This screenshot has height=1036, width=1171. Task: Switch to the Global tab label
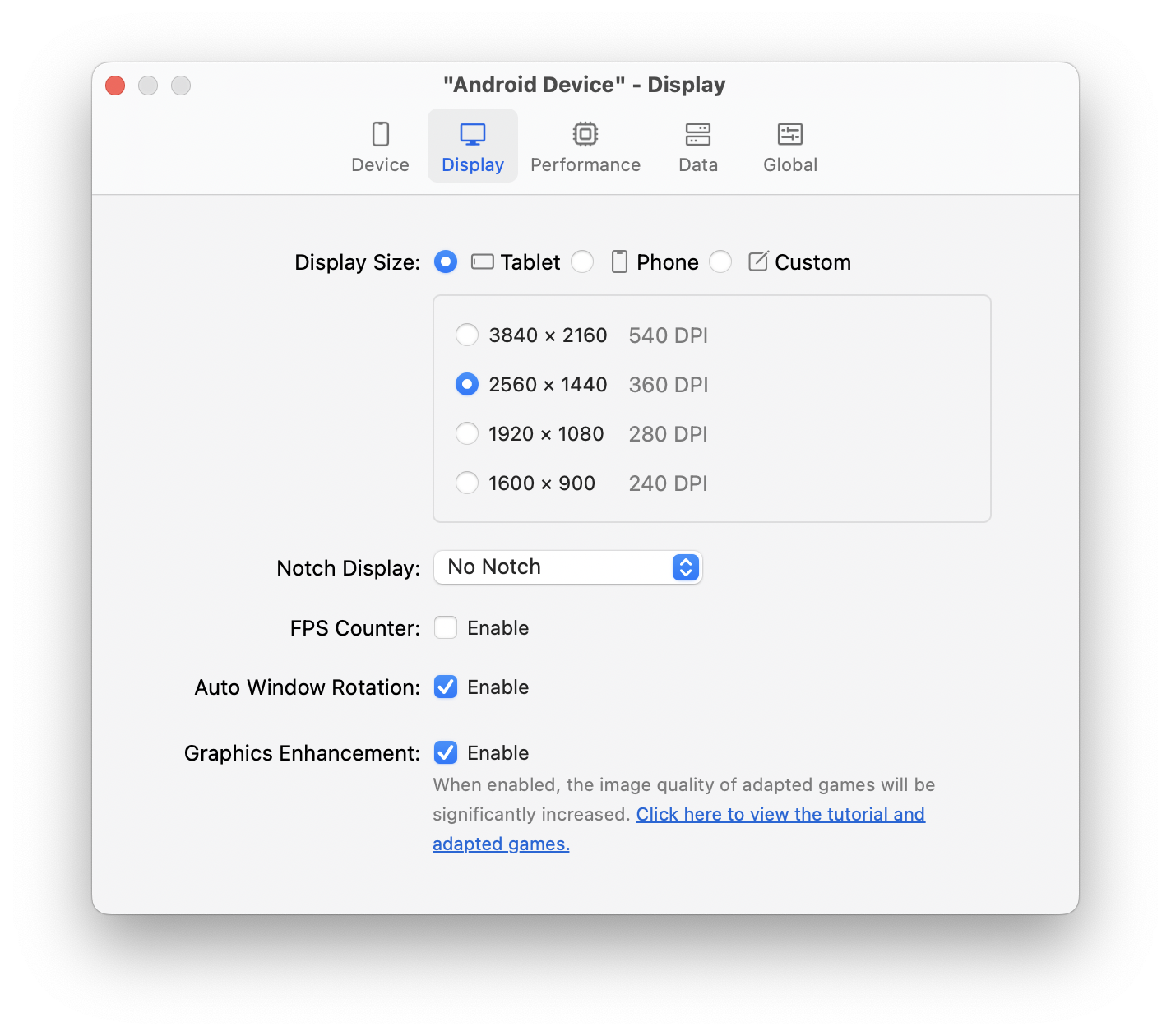pyautogui.click(x=789, y=165)
